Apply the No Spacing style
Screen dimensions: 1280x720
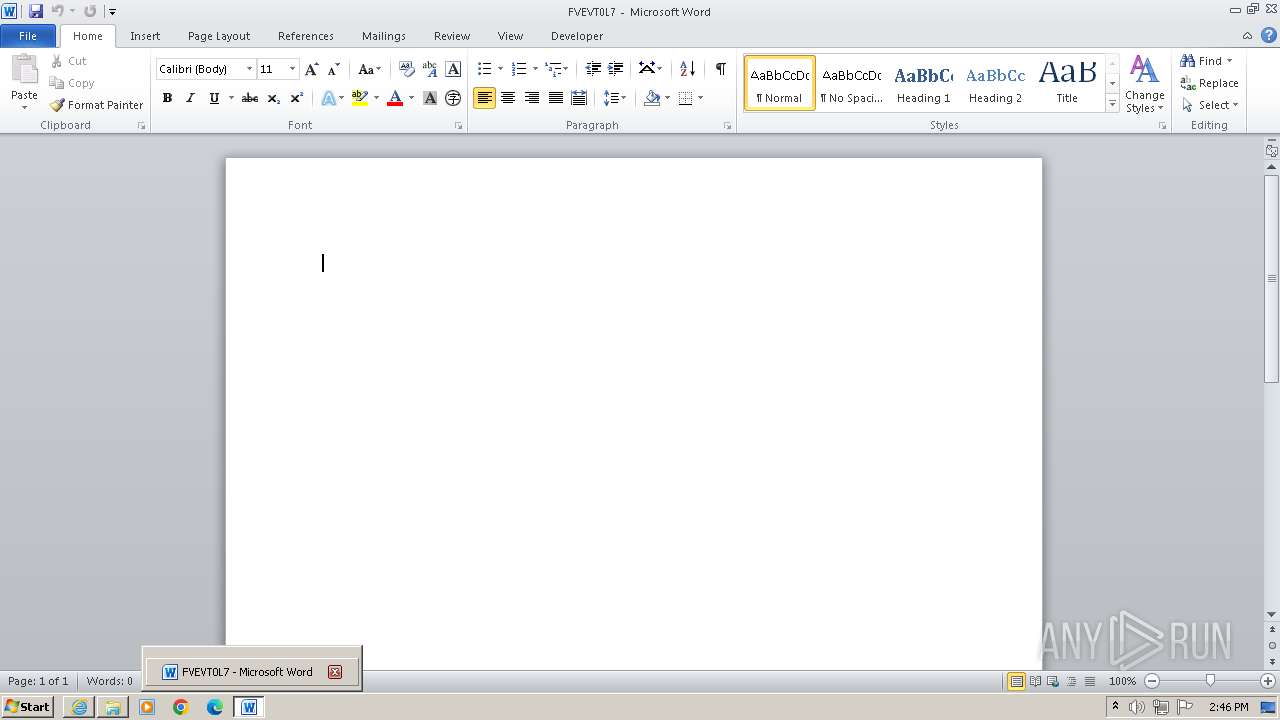tap(852, 83)
